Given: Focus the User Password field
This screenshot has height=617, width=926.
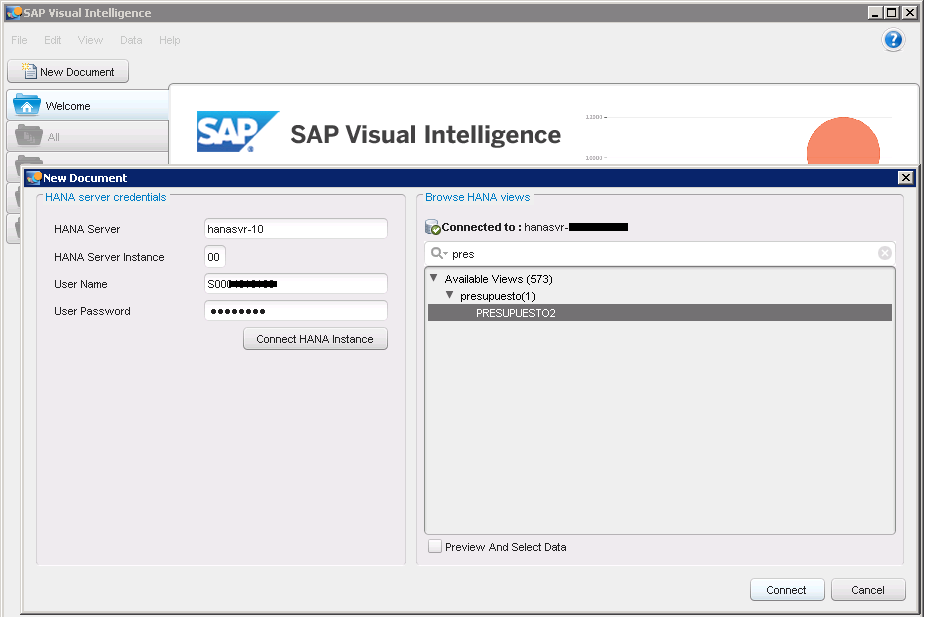Looking at the screenshot, I should [295, 311].
